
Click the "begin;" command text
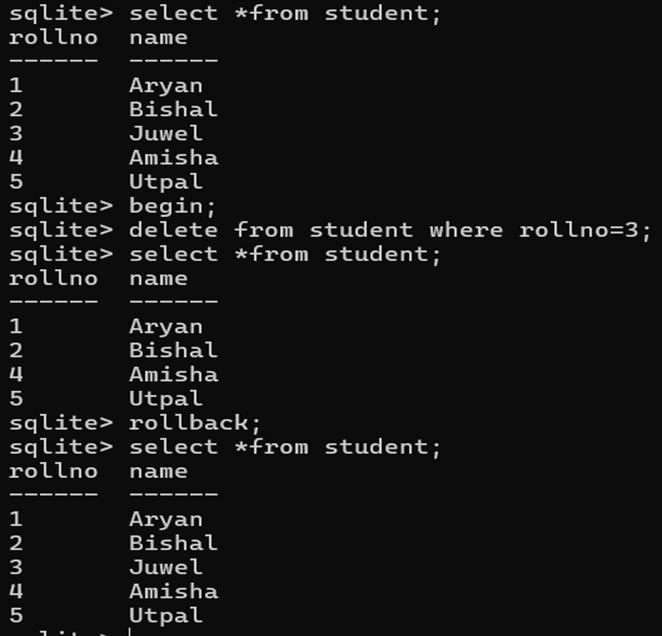173,207
